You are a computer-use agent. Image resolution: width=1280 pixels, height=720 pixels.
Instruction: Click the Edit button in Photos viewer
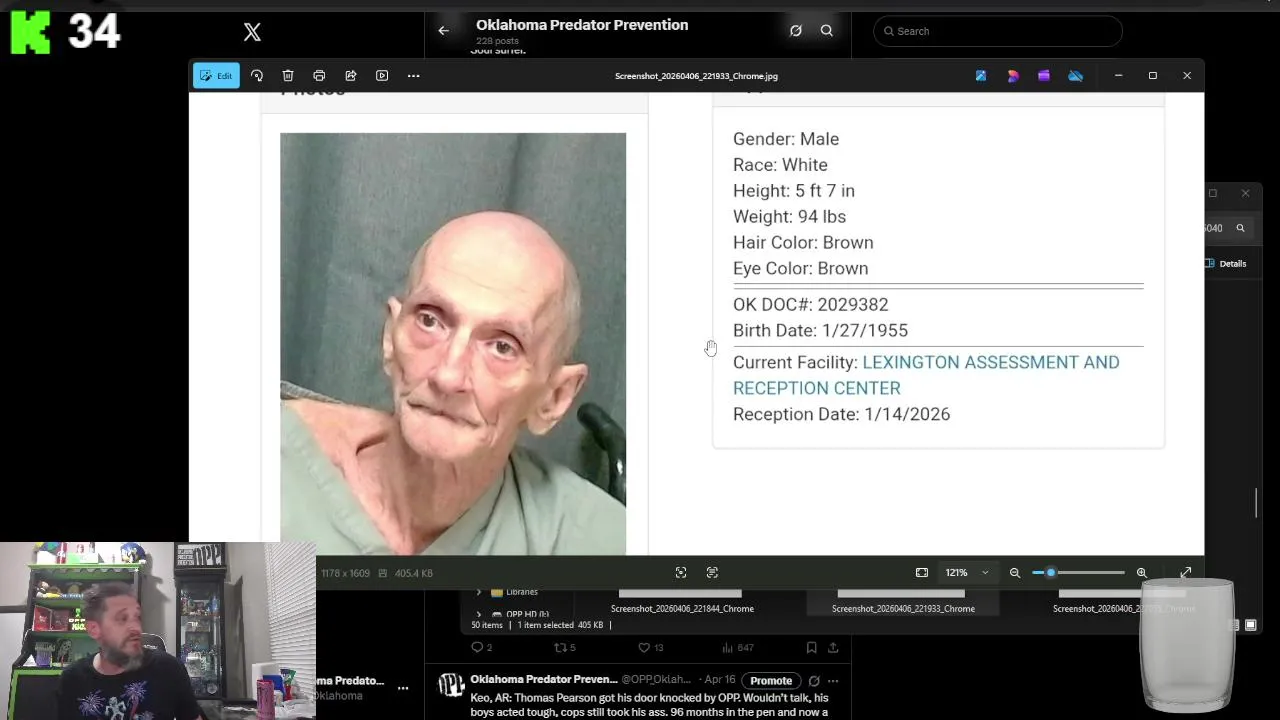[x=216, y=76]
